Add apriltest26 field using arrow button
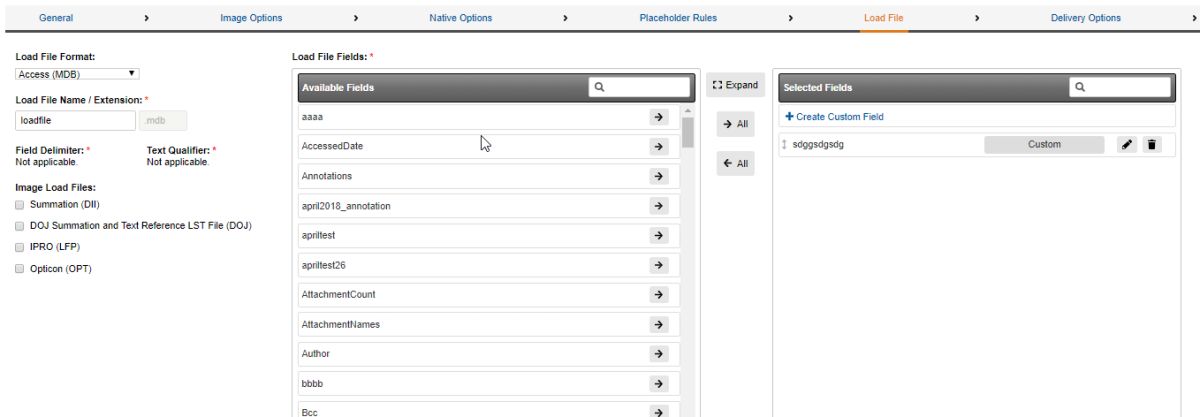 pyautogui.click(x=658, y=265)
